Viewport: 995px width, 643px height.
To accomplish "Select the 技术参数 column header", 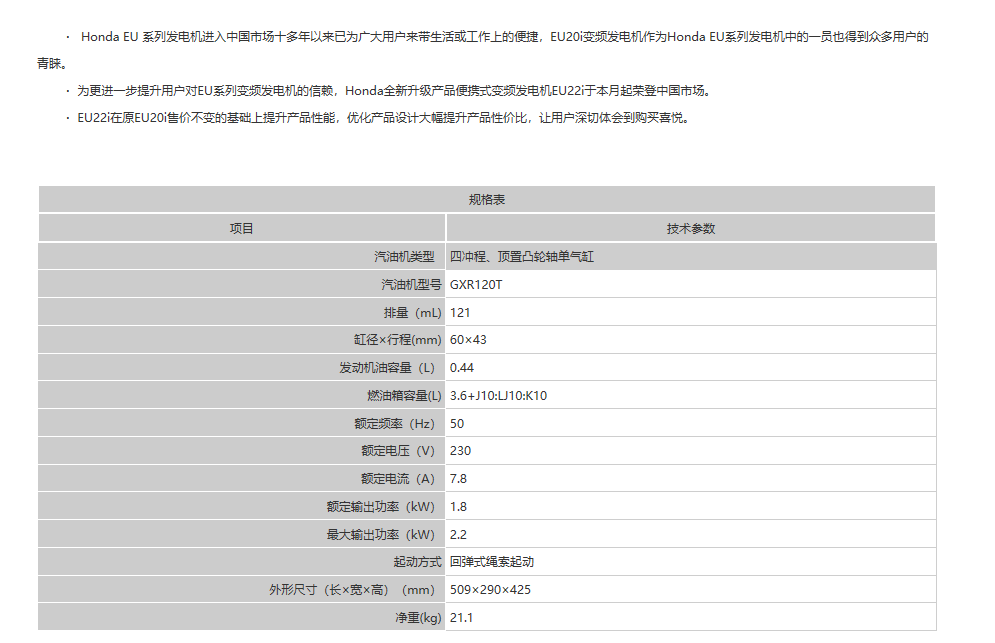I will coord(690,229).
